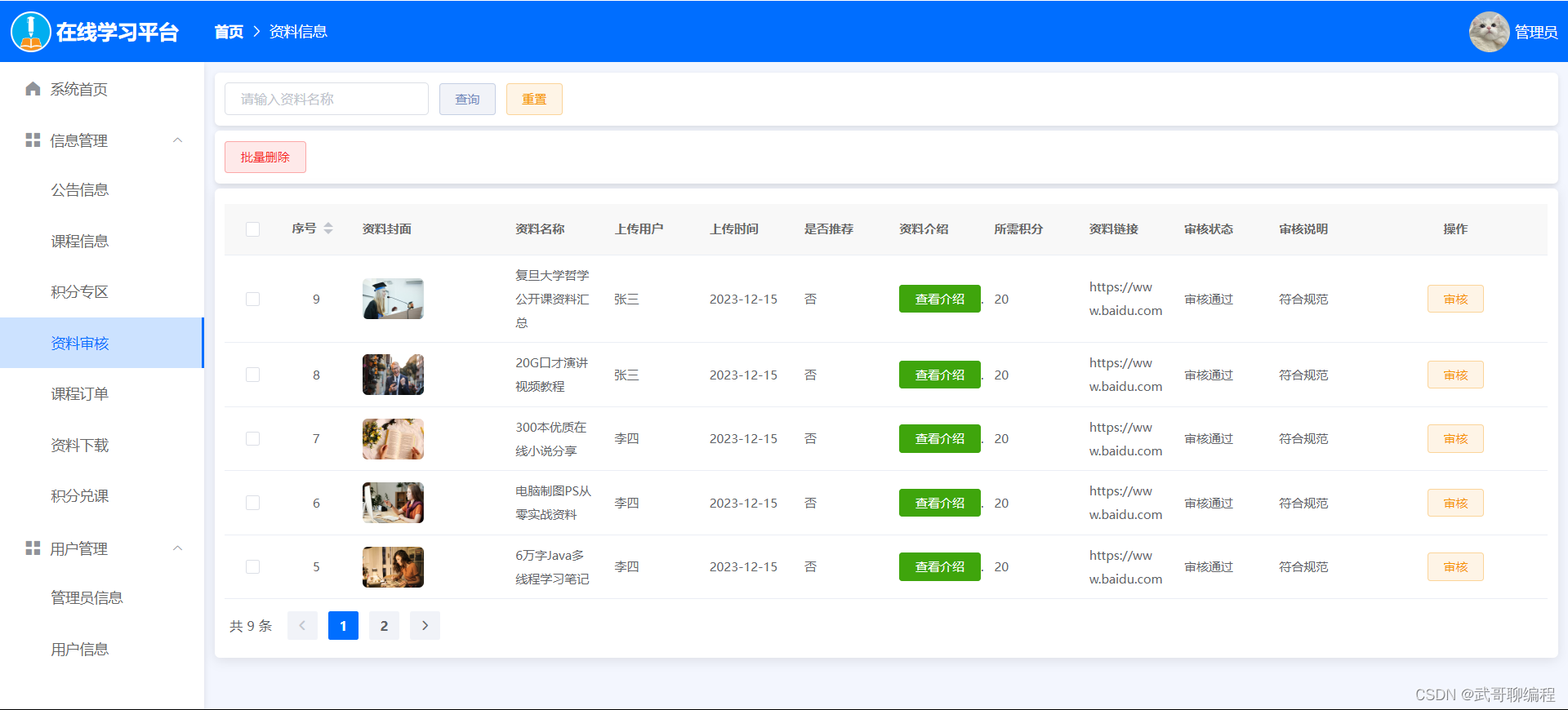Screen dimensions: 1568x710
Task: Tick the checkbox for row 6
Action: (252, 503)
